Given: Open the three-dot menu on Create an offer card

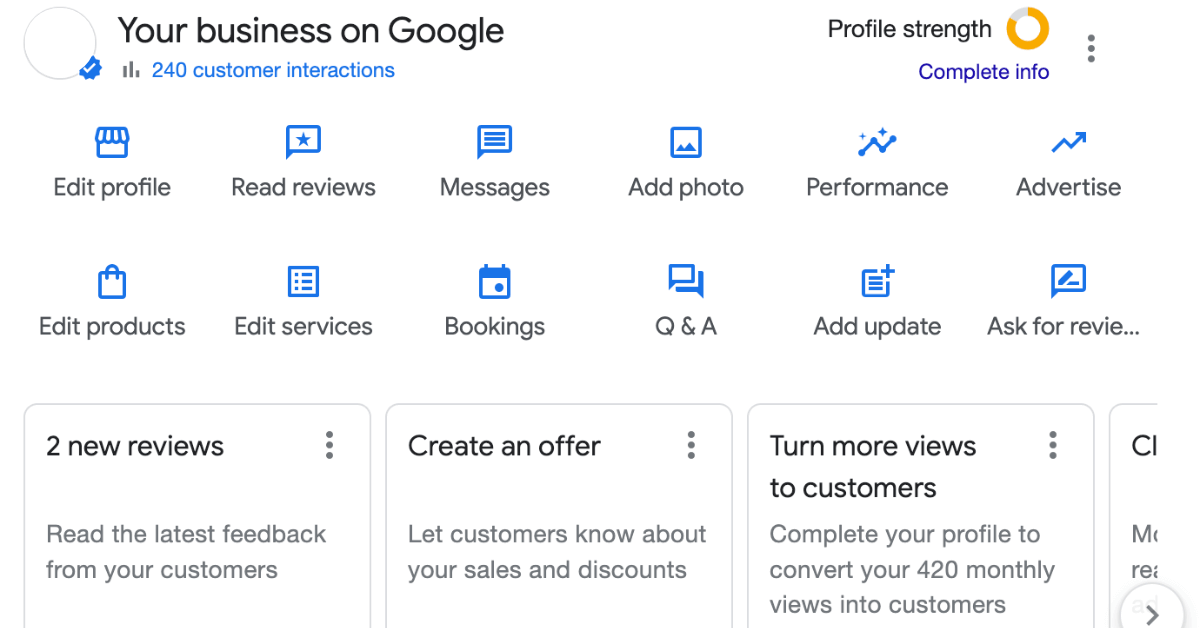Looking at the screenshot, I should click(x=691, y=445).
